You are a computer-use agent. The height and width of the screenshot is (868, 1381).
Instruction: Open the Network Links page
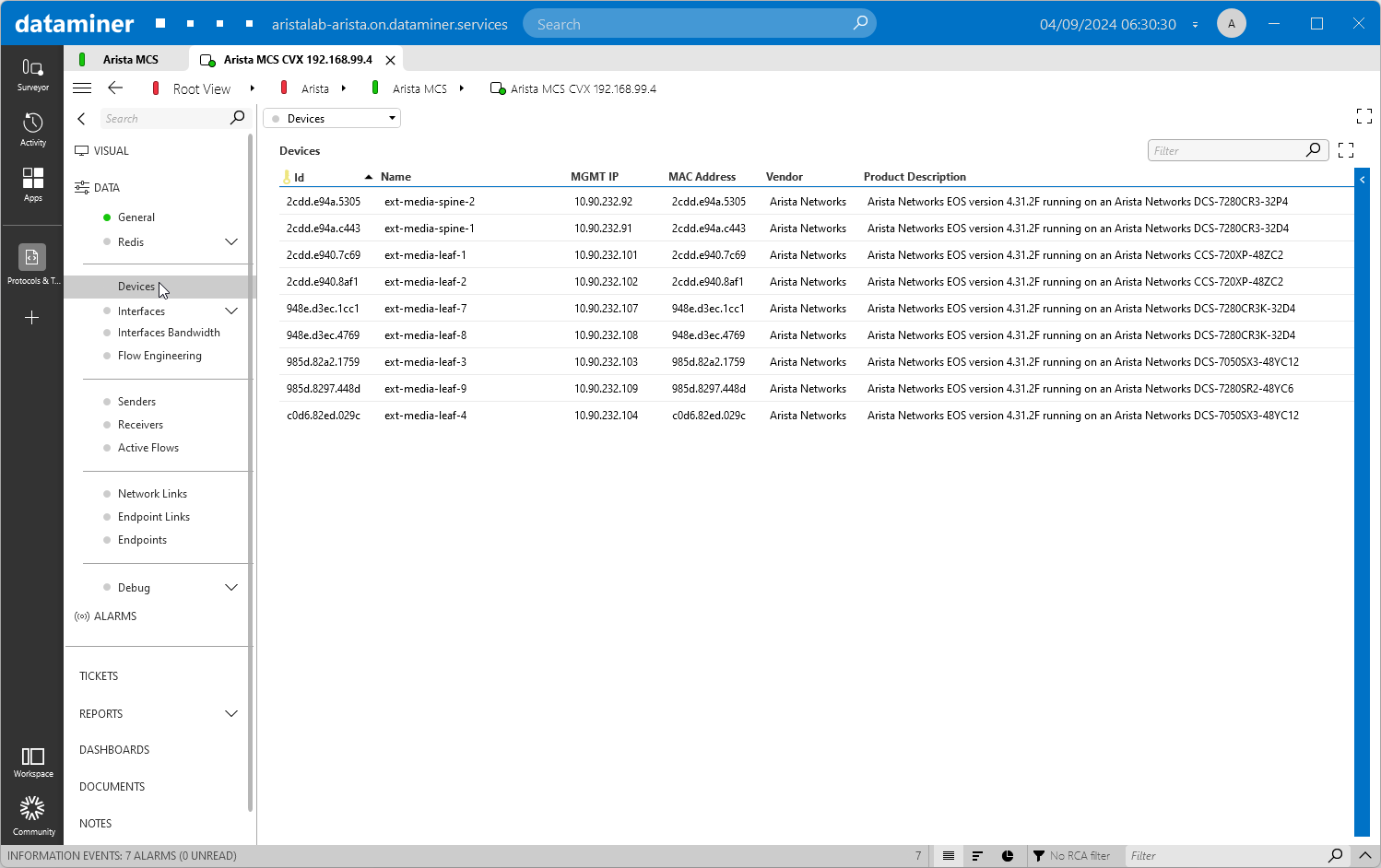(x=152, y=494)
